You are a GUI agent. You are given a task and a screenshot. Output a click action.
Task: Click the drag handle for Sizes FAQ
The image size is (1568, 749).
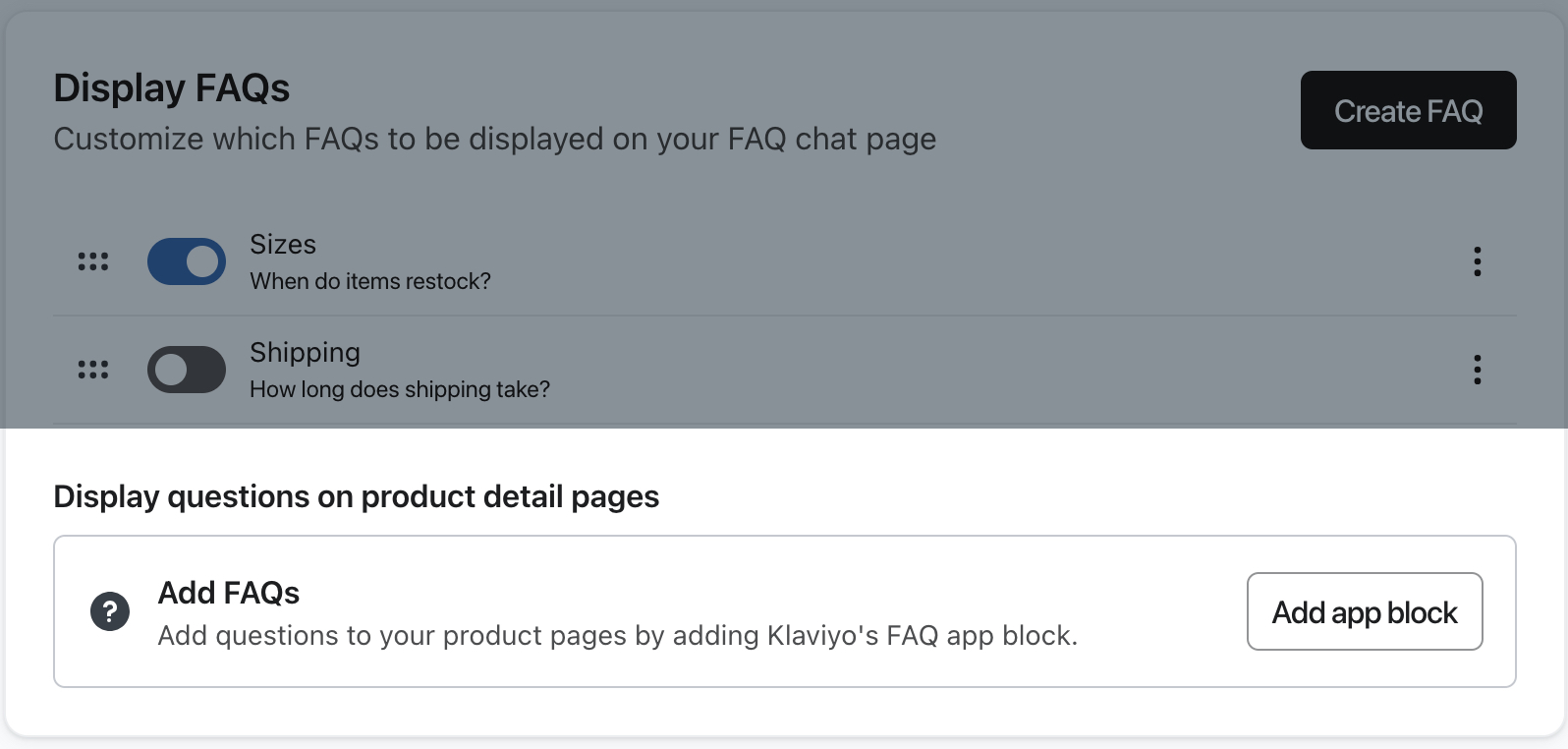(93, 261)
